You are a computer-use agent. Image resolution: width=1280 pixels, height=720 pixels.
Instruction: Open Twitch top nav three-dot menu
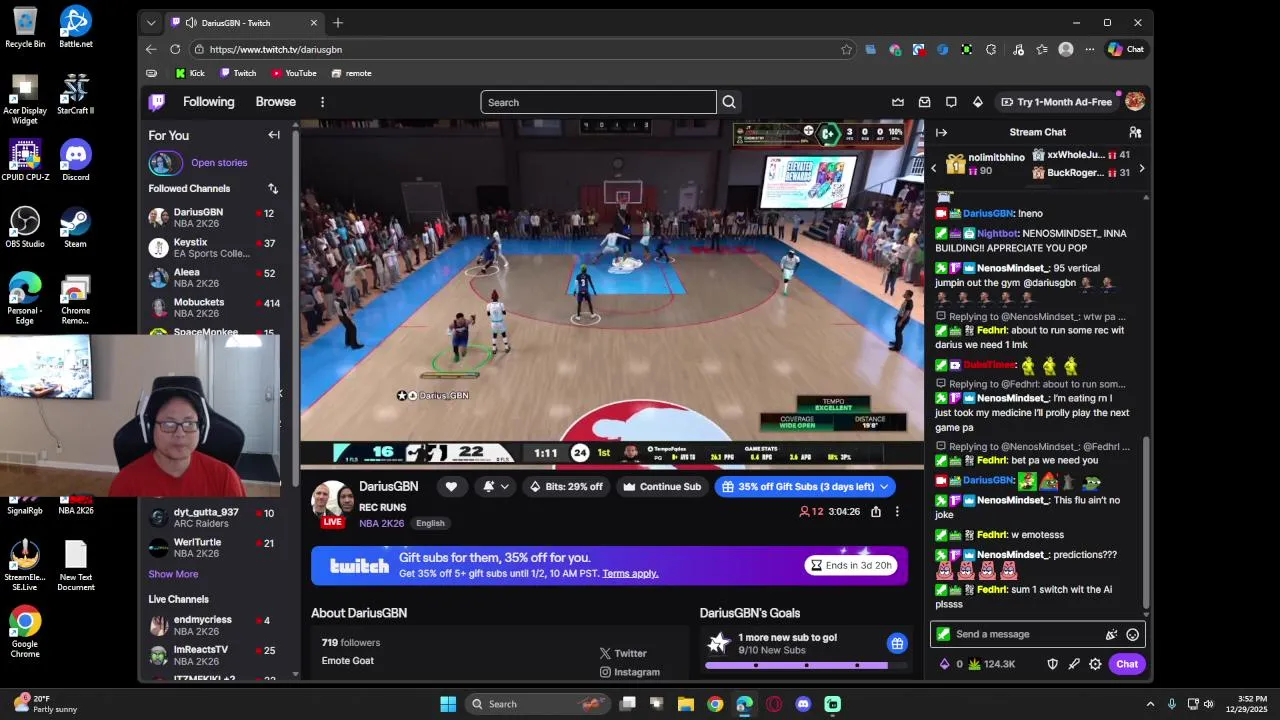click(x=322, y=102)
